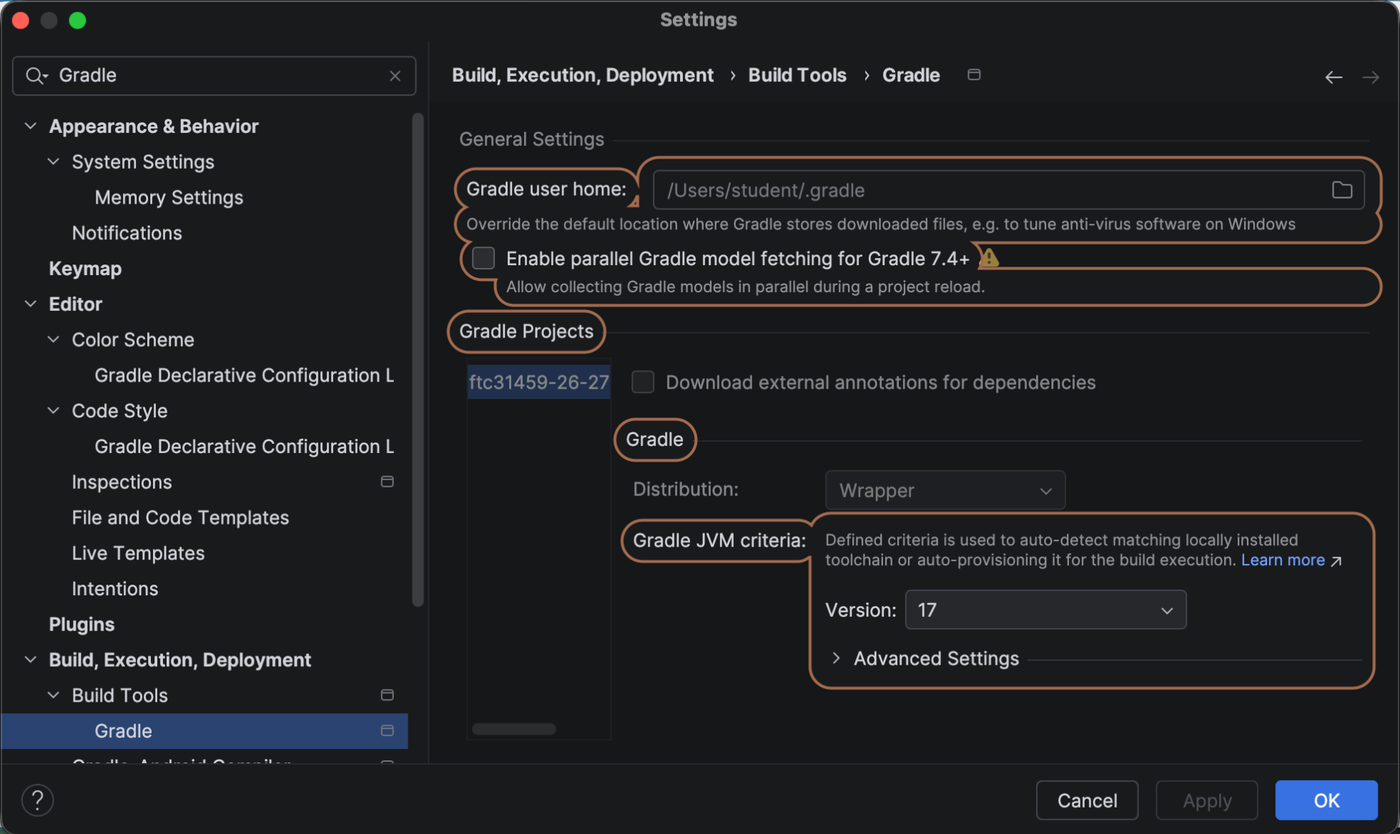The height and width of the screenshot is (834, 1400).
Task: Click project-level icon on selected Gradle row
Action: point(387,731)
